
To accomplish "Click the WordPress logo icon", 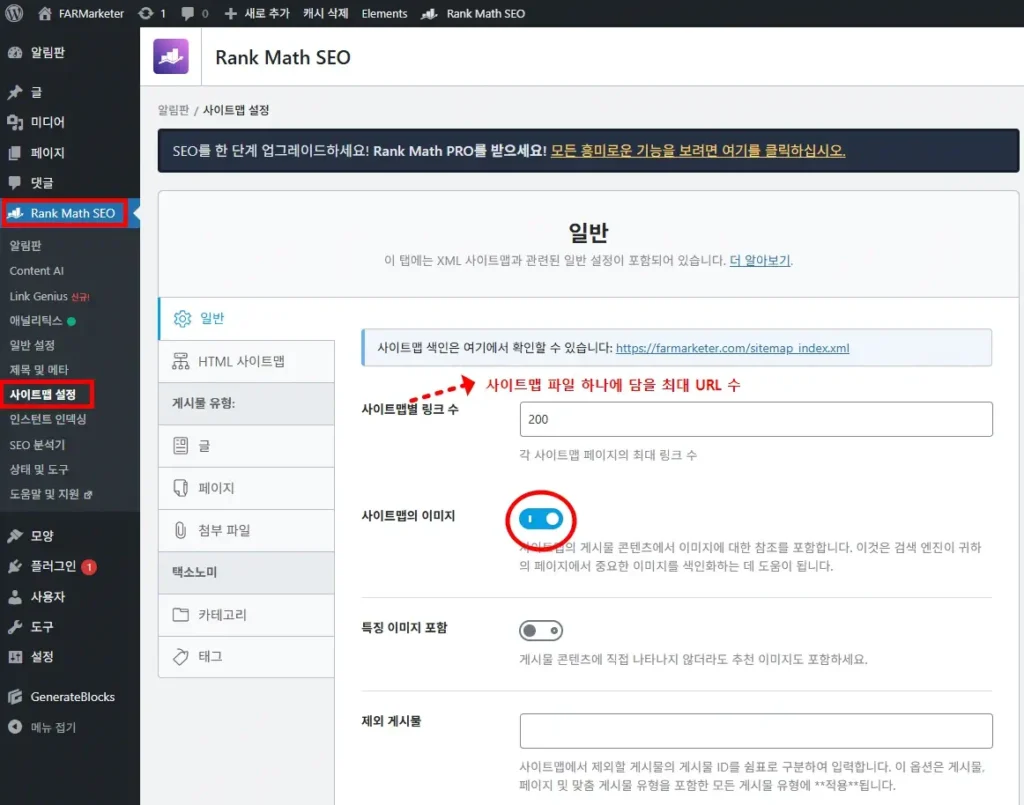I will click(x=14, y=14).
